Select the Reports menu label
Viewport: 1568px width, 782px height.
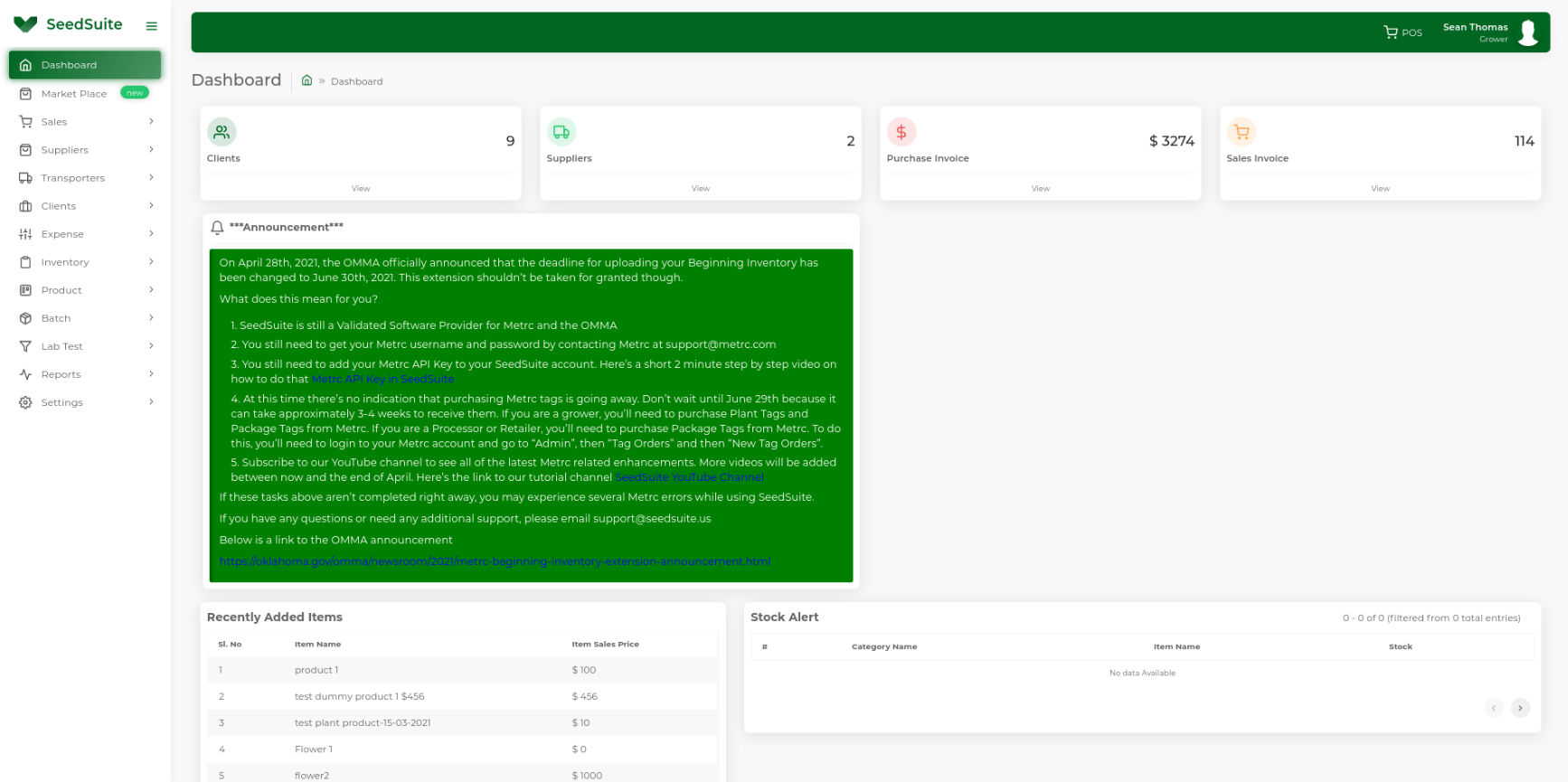tap(61, 374)
